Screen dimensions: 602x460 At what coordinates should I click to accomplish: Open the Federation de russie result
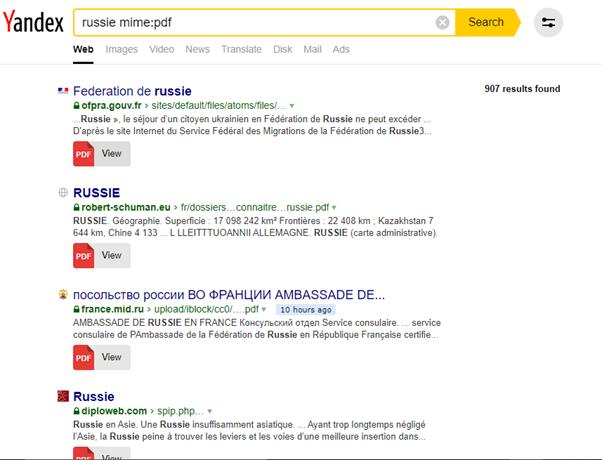(132, 91)
